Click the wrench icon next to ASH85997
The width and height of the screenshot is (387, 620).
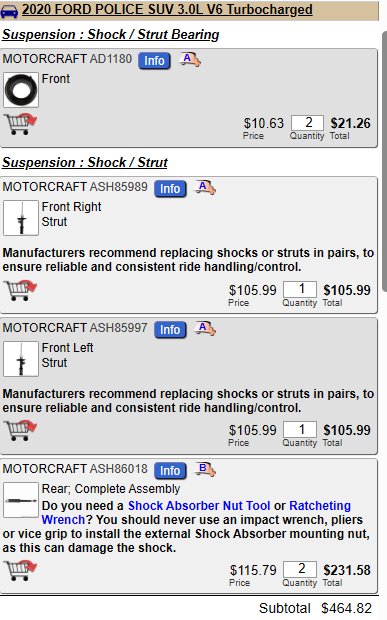[205, 329]
